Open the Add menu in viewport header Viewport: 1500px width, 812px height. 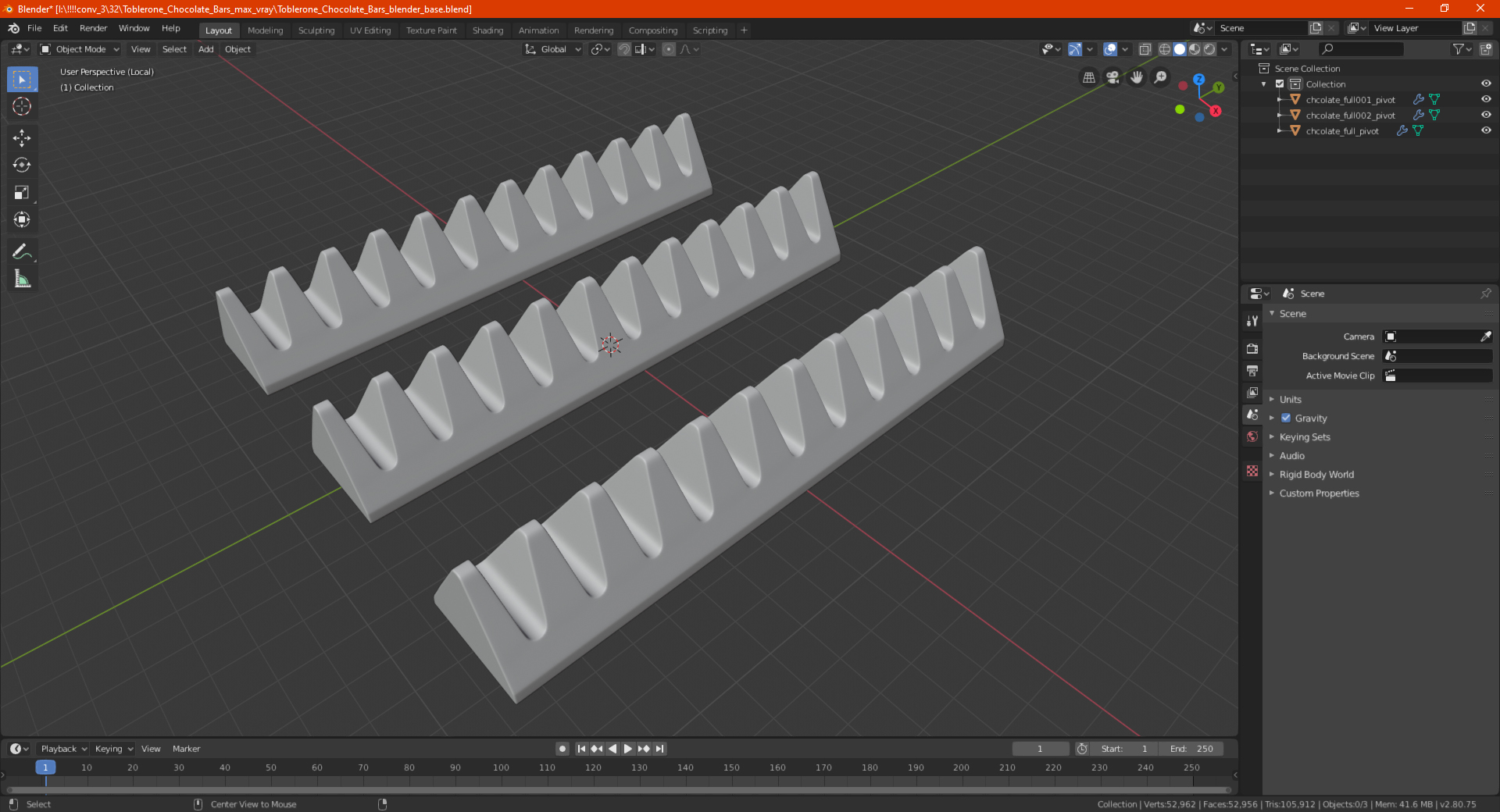click(x=205, y=49)
